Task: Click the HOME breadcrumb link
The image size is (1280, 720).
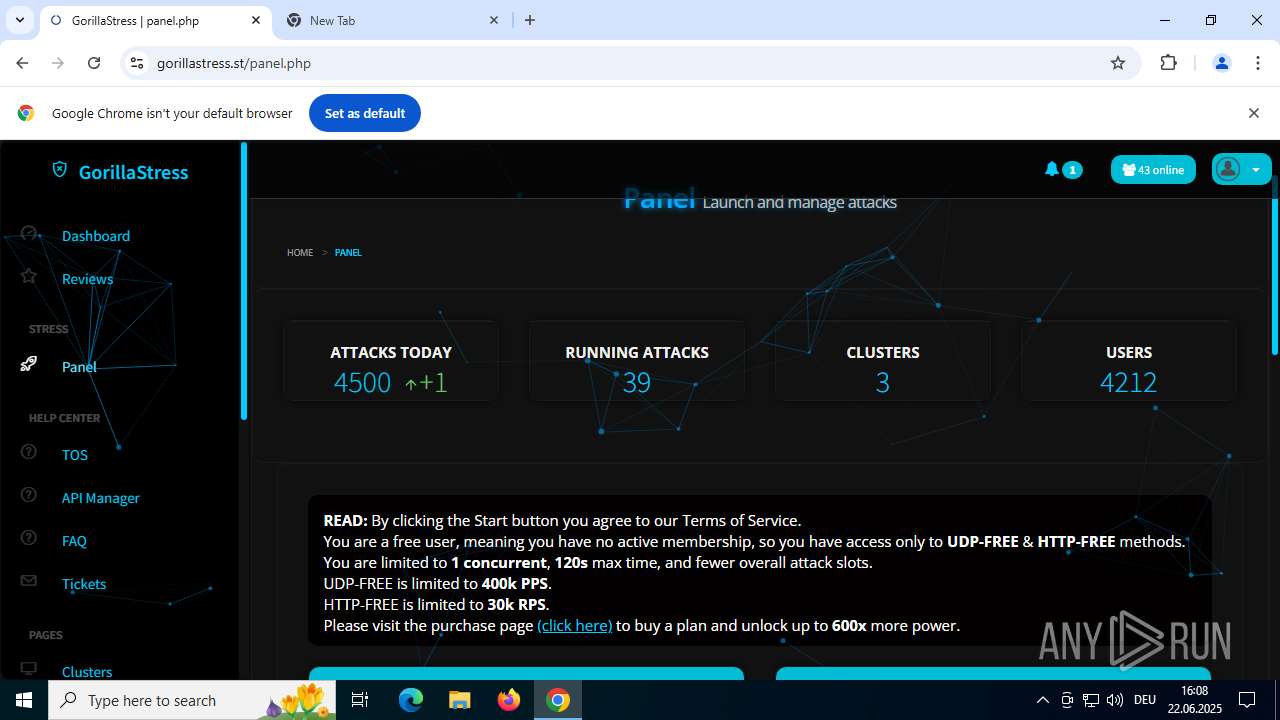Action: (300, 253)
